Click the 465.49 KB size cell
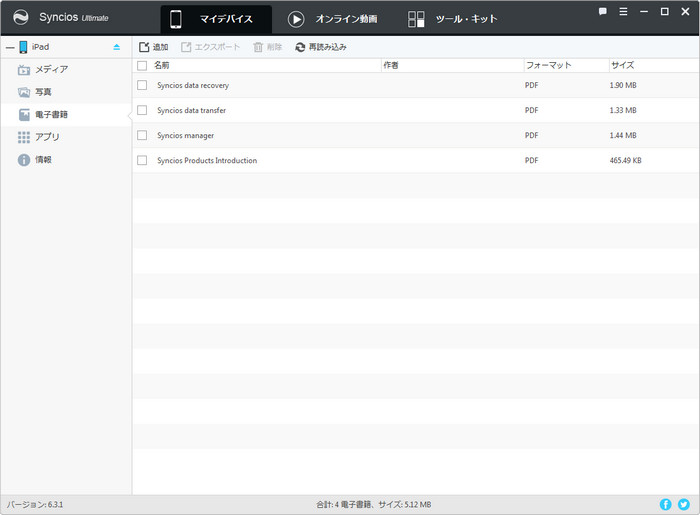 click(625, 160)
